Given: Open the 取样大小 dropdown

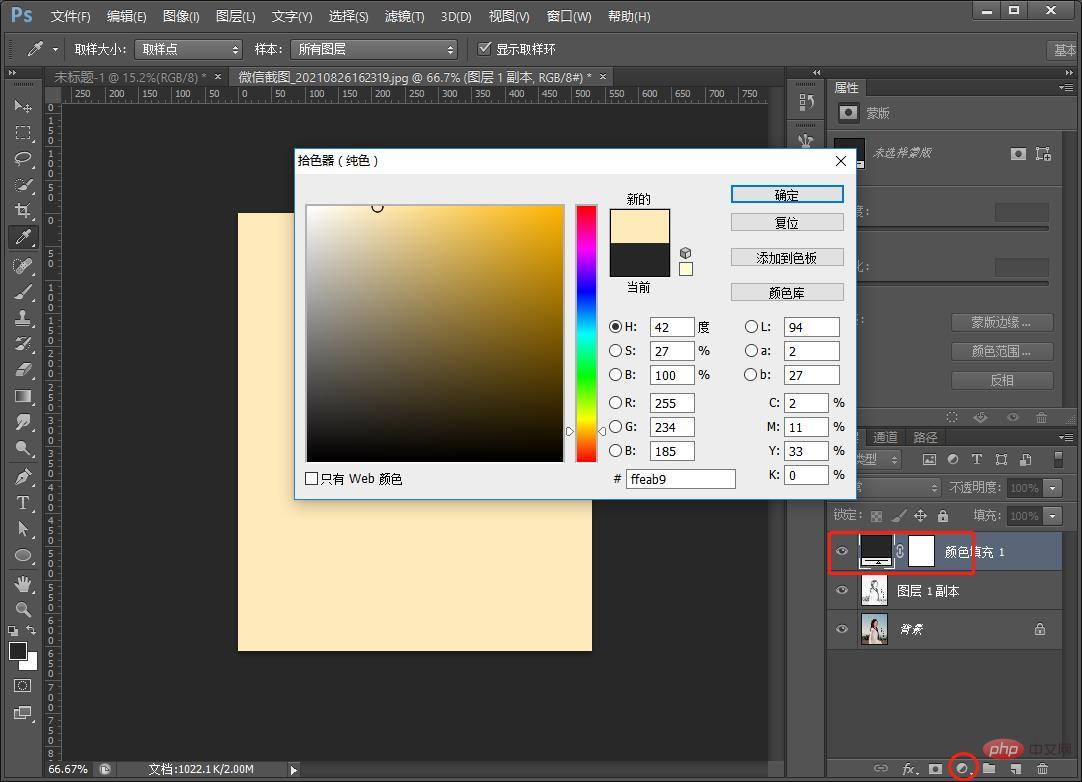Looking at the screenshot, I should [188, 49].
